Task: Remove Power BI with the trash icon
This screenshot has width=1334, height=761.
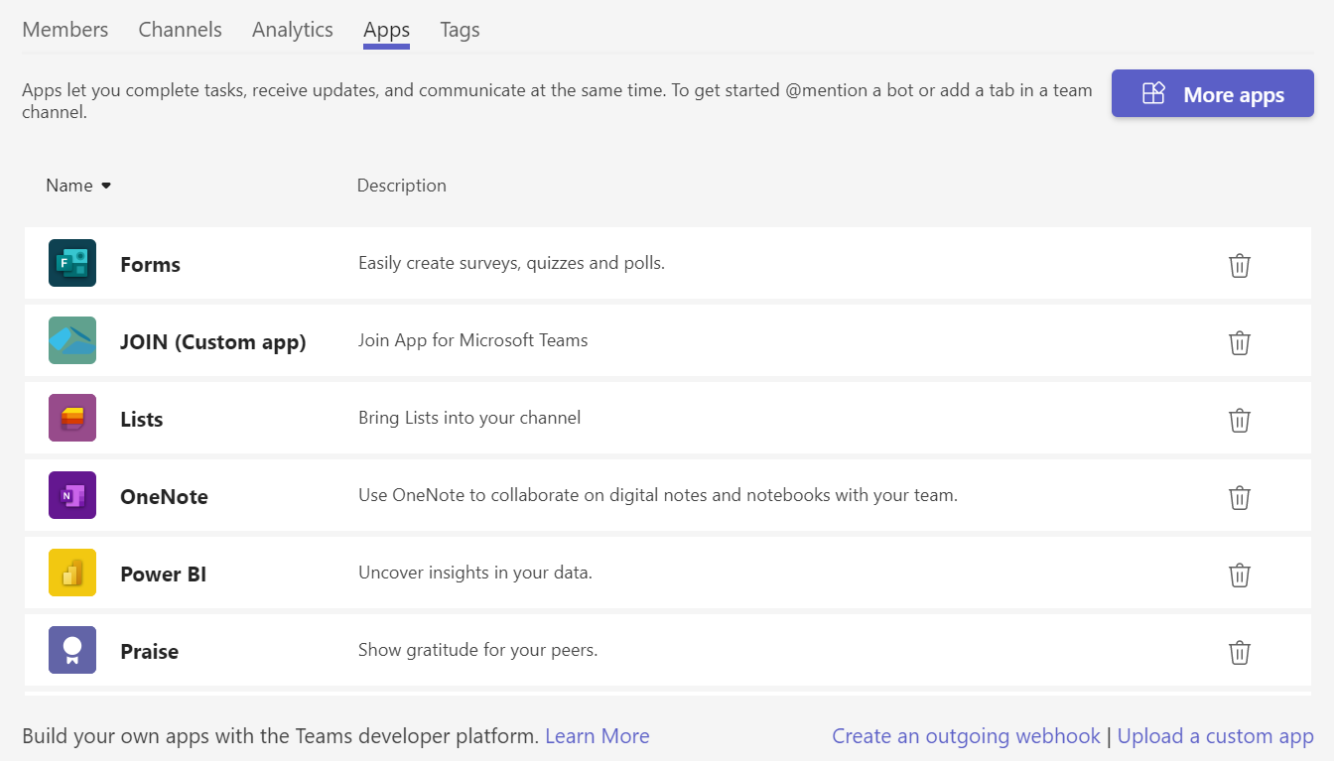Action: (x=1239, y=575)
